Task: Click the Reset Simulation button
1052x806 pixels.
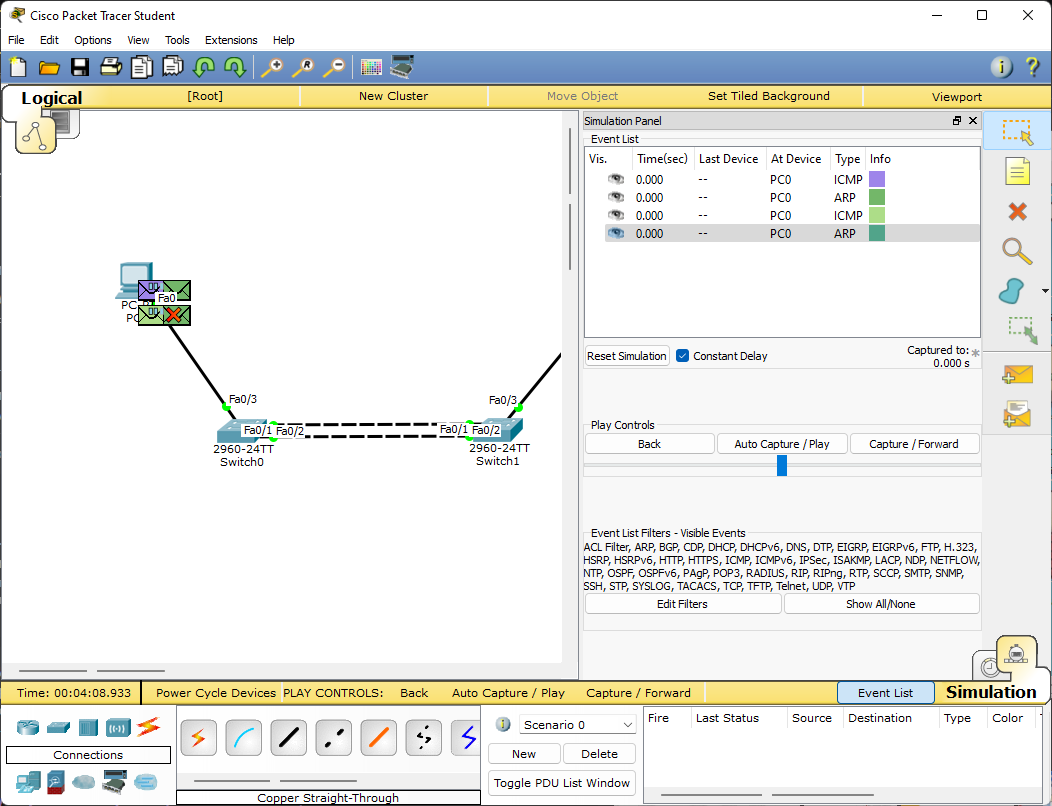Action: [627, 356]
